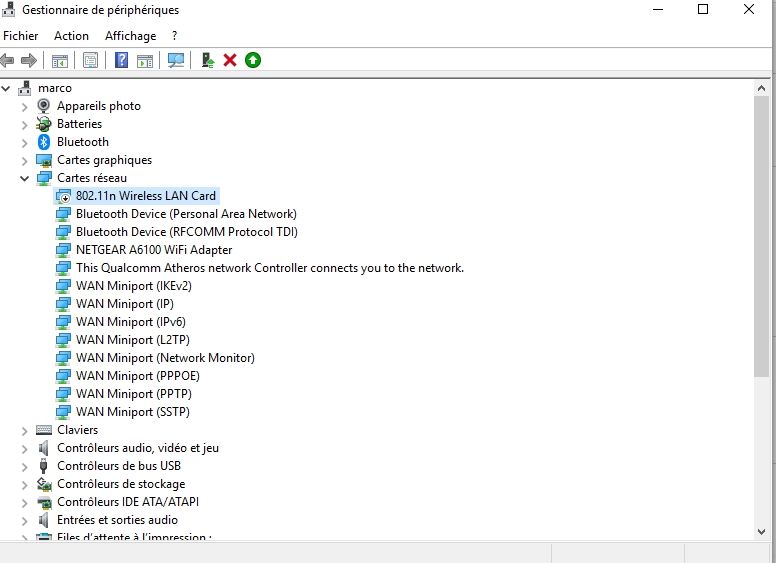The width and height of the screenshot is (776, 563).
Task: Open the Fichier menu
Action: 20,36
